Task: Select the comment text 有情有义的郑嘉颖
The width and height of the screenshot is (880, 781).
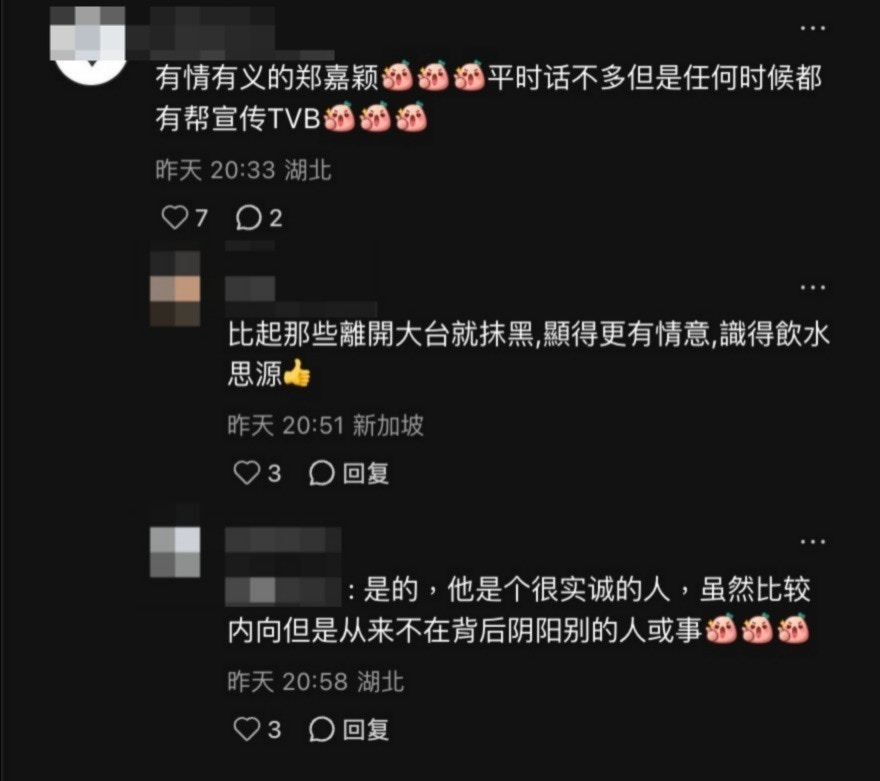Action: click(268, 77)
